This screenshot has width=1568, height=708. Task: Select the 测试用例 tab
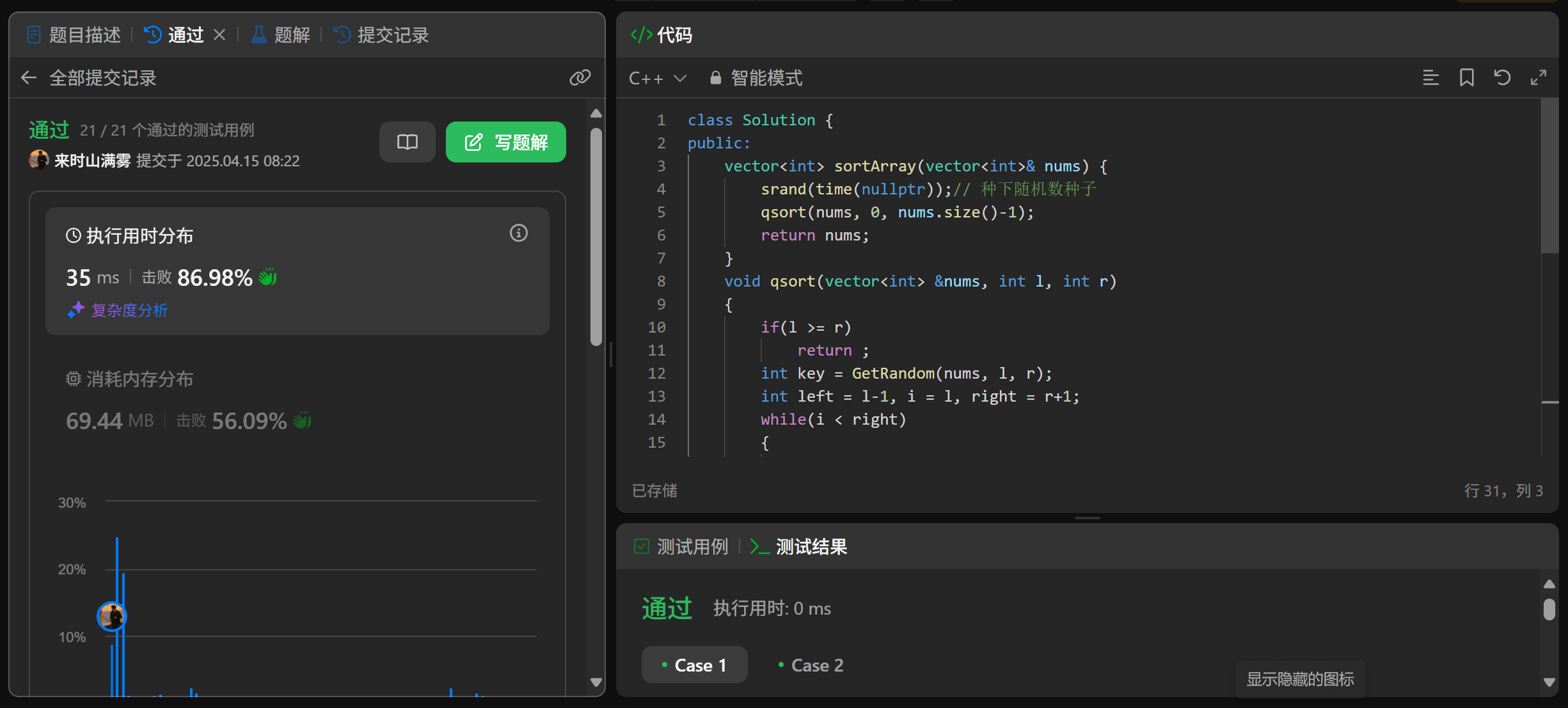coord(682,547)
